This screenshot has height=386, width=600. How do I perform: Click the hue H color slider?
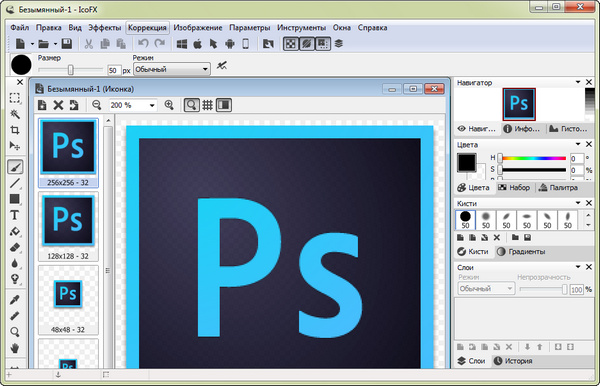click(x=533, y=158)
